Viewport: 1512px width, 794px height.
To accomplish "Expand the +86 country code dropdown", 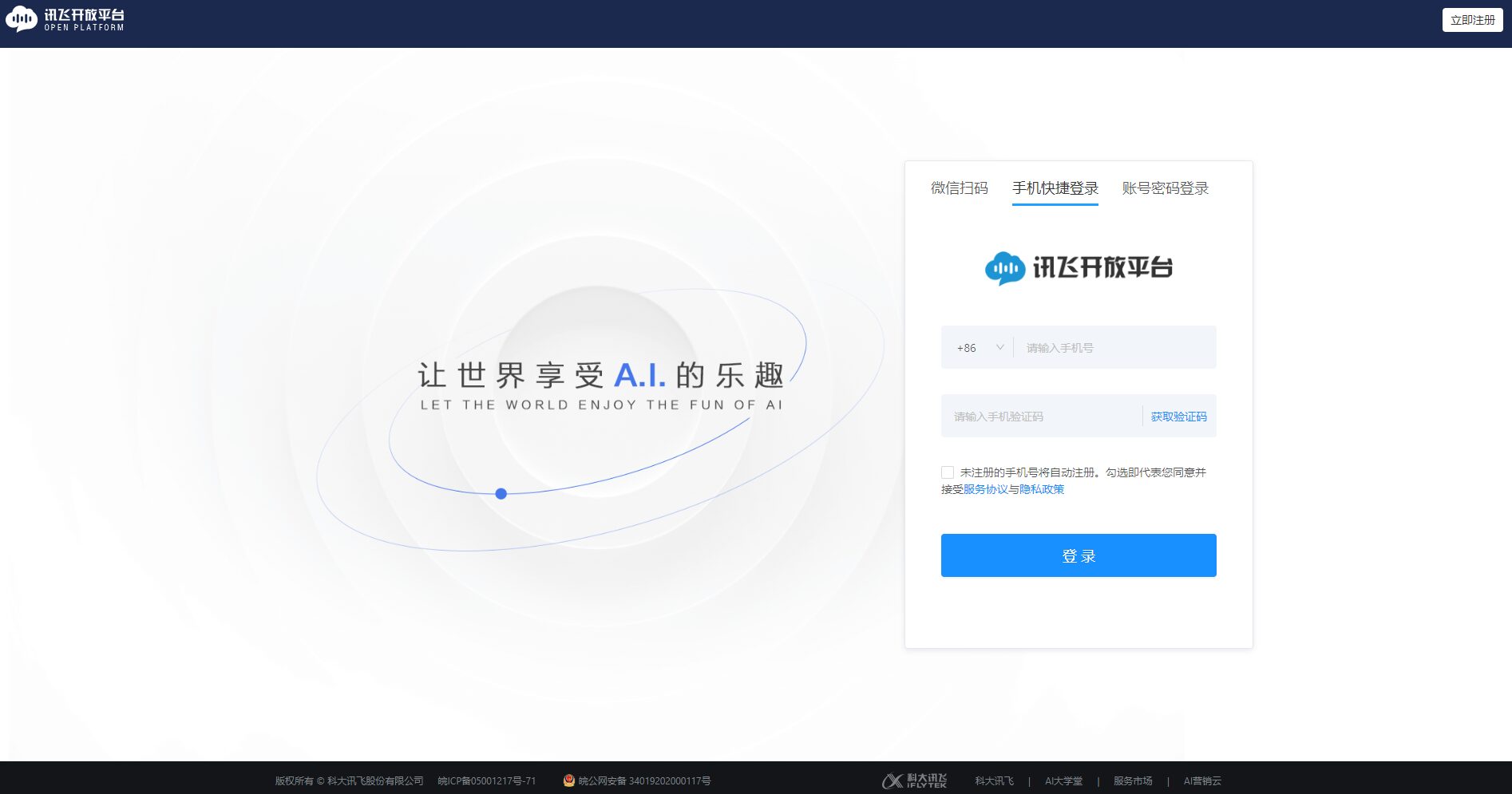I will [980, 348].
